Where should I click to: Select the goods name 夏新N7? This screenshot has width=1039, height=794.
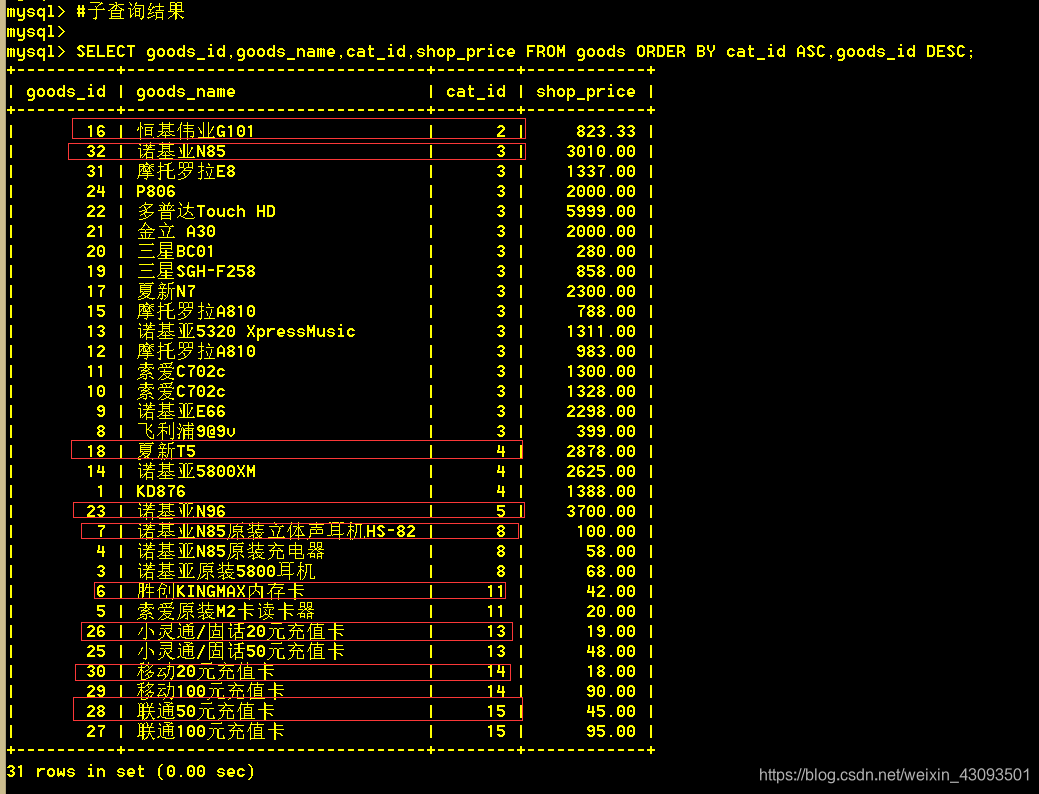click(x=166, y=291)
